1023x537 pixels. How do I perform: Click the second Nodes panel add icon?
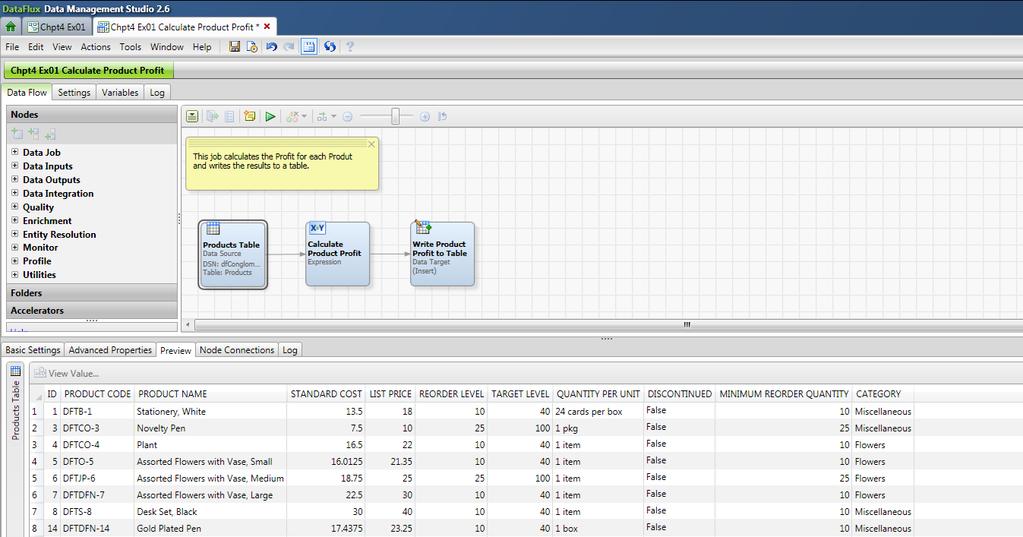tap(34, 134)
